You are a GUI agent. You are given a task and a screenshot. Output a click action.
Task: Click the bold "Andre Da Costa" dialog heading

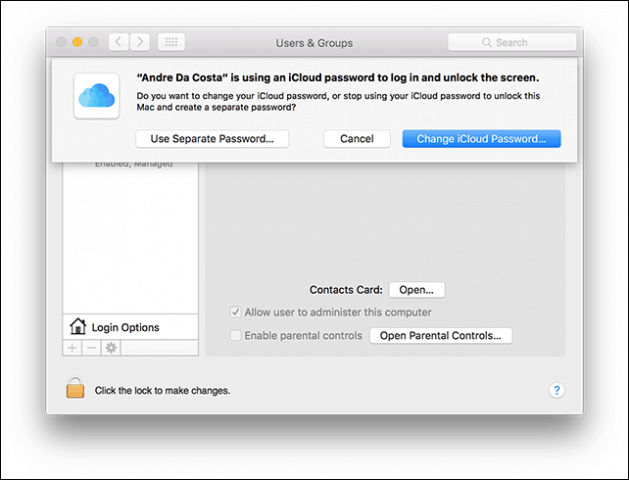[x=338, y=78]
